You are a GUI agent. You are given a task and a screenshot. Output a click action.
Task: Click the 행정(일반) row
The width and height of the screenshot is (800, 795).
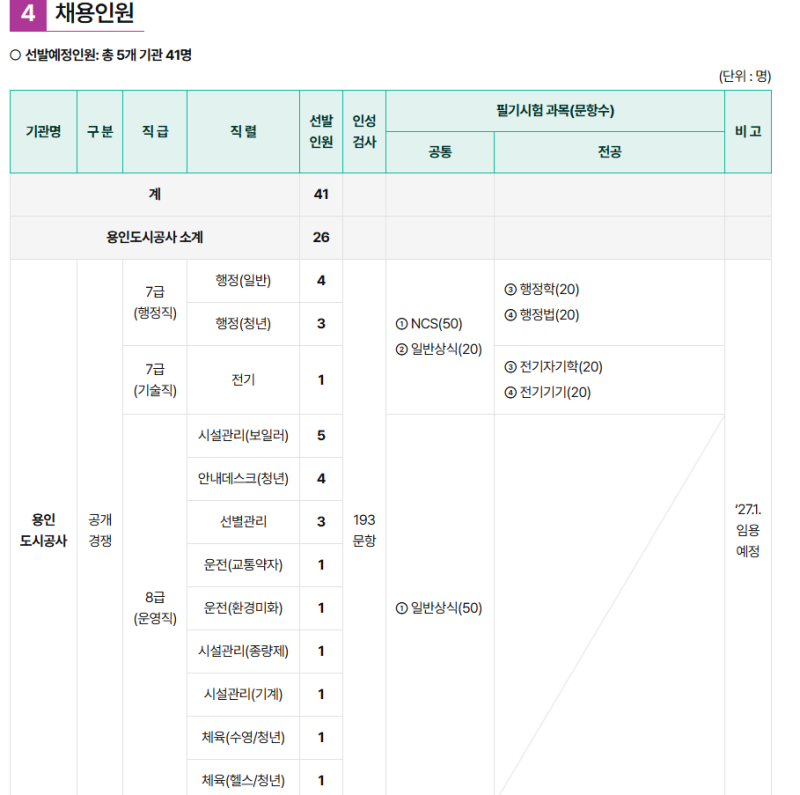pyautogui.click(x=243, y=281)
